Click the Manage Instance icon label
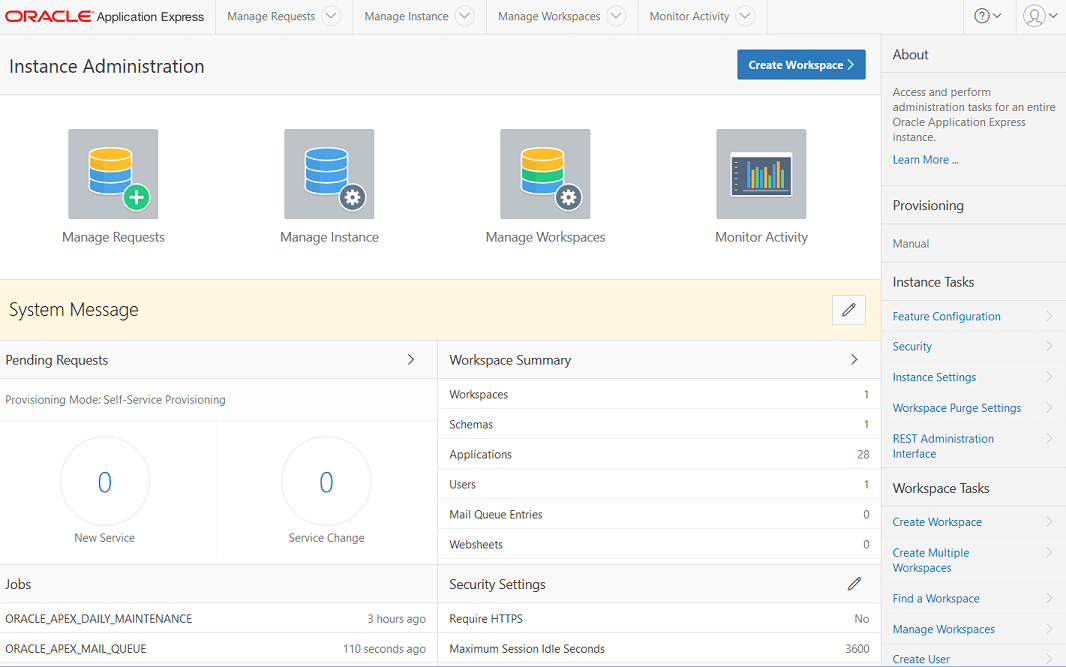Image resolution: width=1066 pixels, height=667 pixels. click(329, 237)
